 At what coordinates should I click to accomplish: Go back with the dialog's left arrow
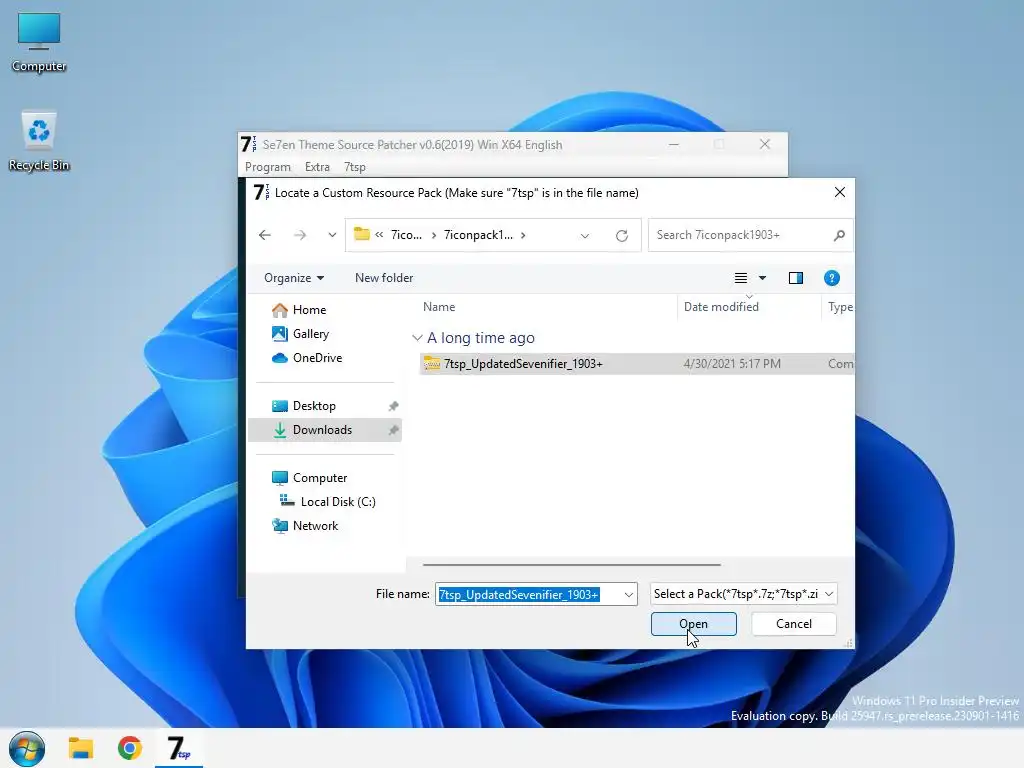click(264, 235)
